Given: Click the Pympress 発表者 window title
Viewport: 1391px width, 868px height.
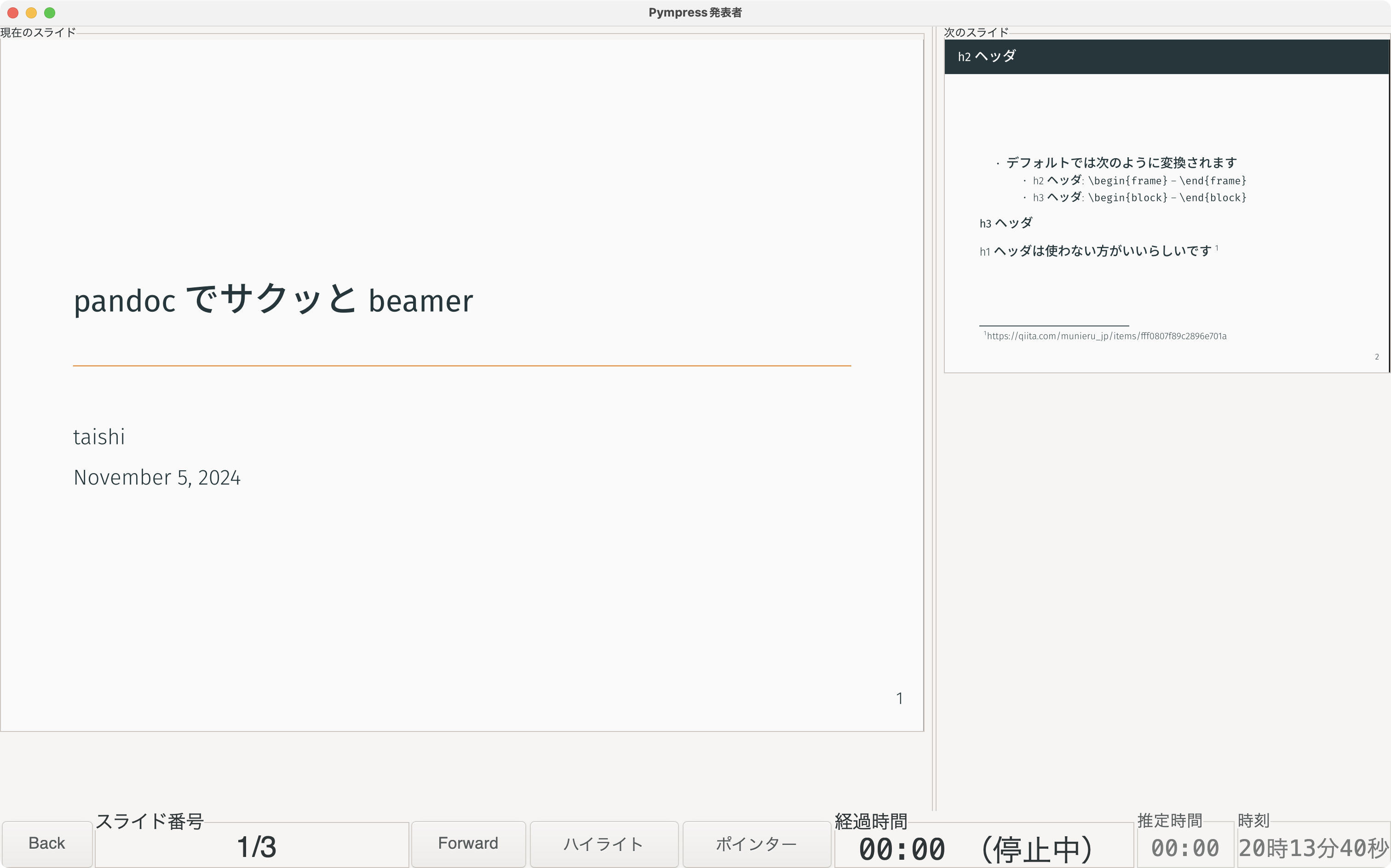Looking at the screenshot, I should 695,12.
